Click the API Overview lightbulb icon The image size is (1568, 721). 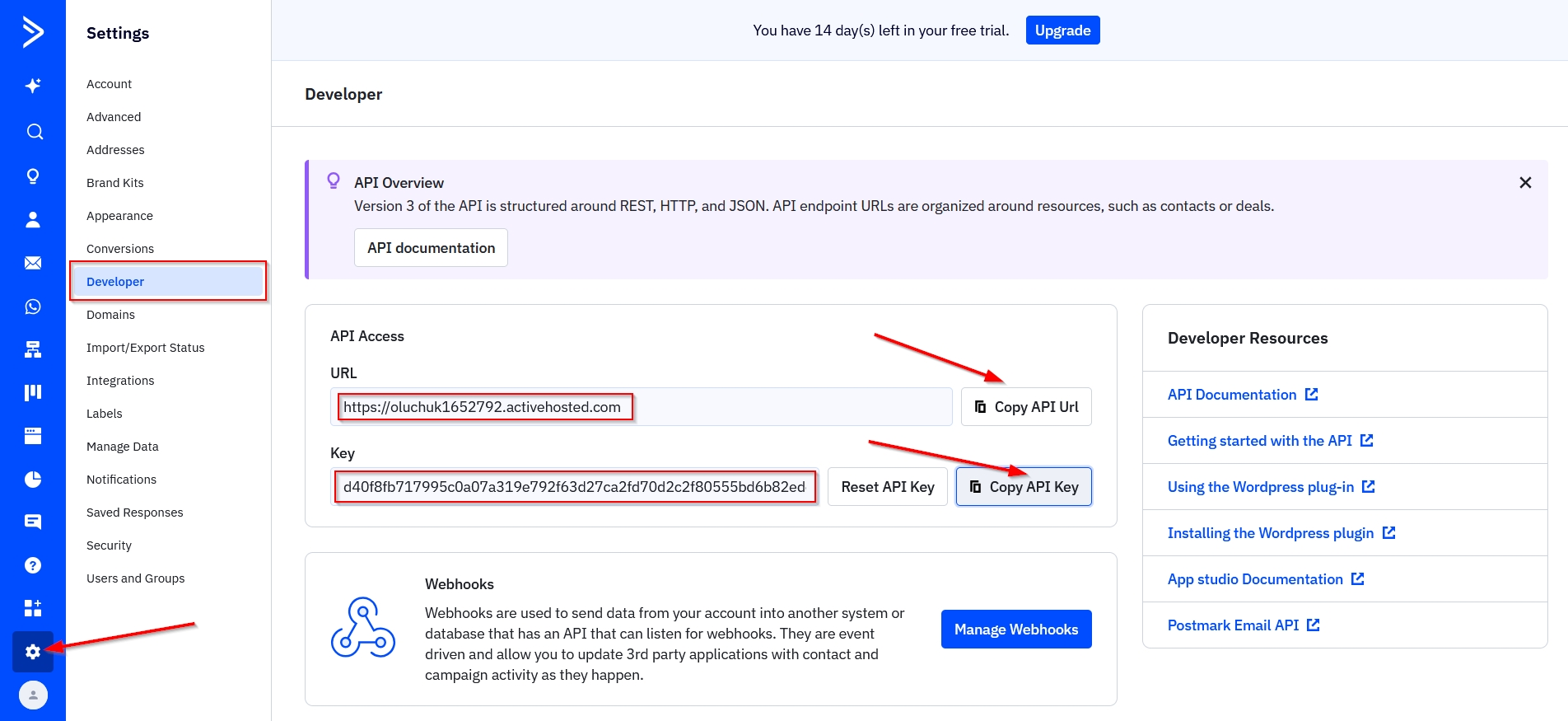(334, 180)
